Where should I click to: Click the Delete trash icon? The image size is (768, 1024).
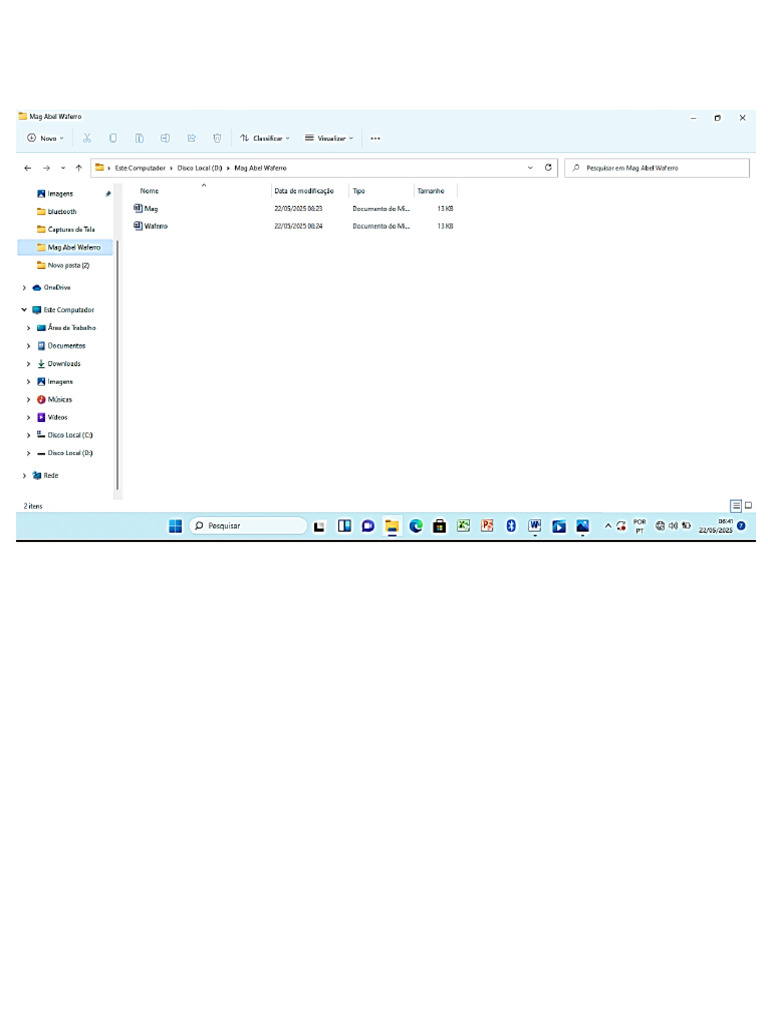click(217, 138)
